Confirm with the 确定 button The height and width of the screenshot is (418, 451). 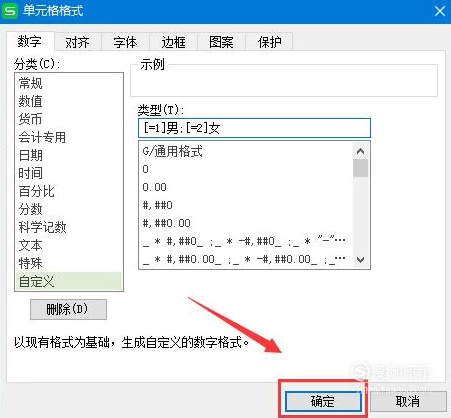tap(323, 401)
